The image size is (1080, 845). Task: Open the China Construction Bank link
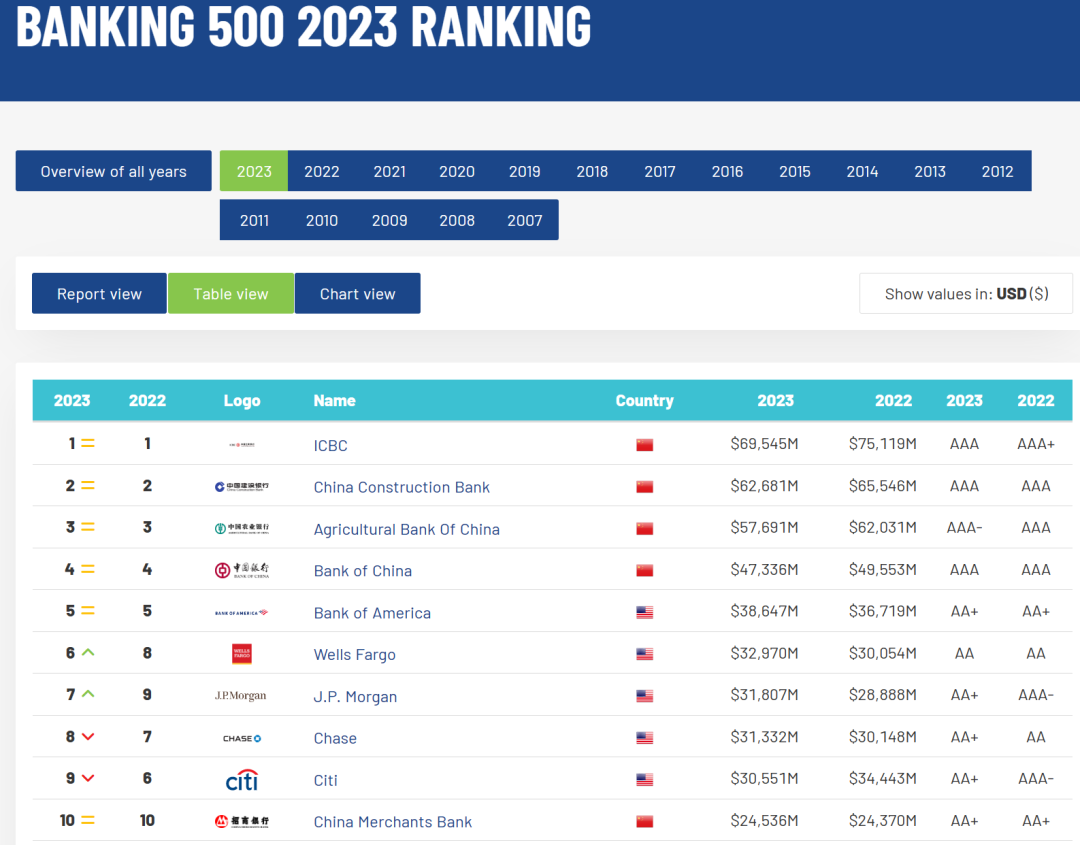pyautogui.click(x=402, y=487)
